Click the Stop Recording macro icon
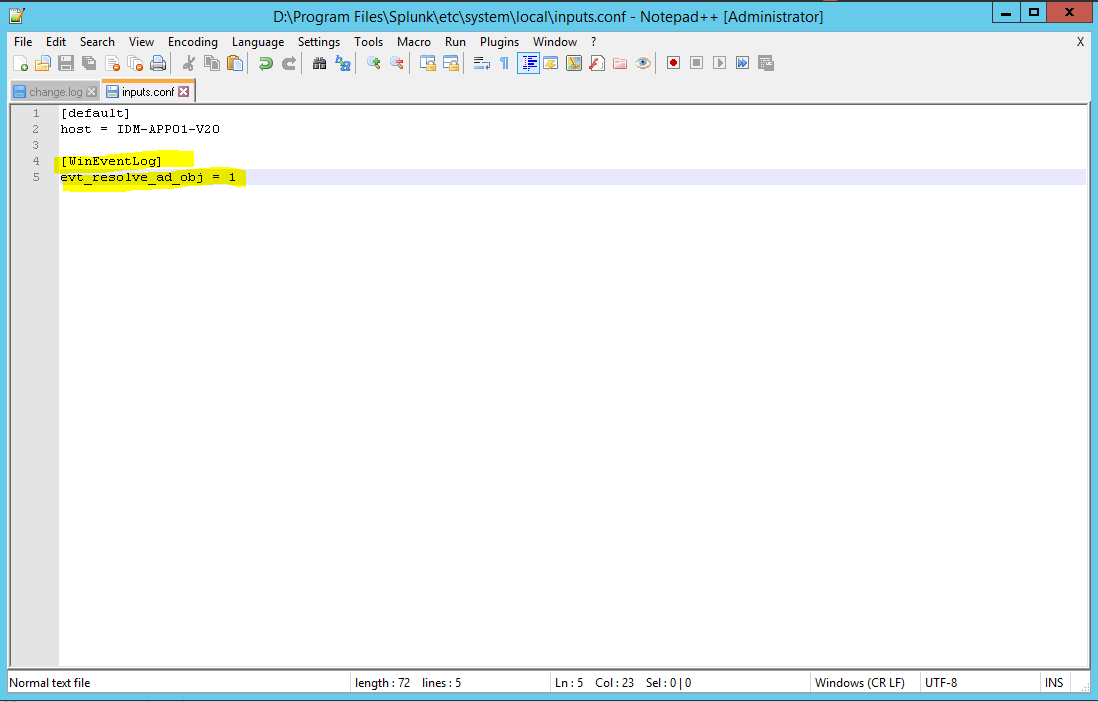Viewport: 1098px width, 702px height. click(x=697, y=63)
